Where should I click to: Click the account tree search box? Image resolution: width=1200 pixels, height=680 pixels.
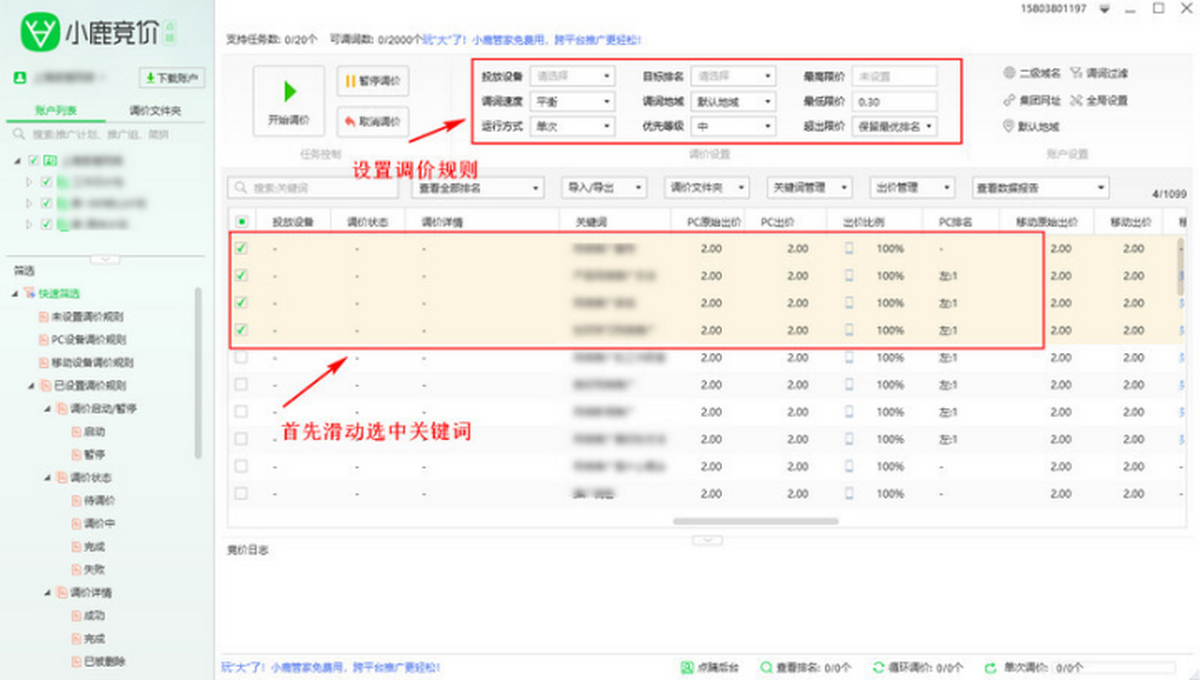tap(105, 133)
